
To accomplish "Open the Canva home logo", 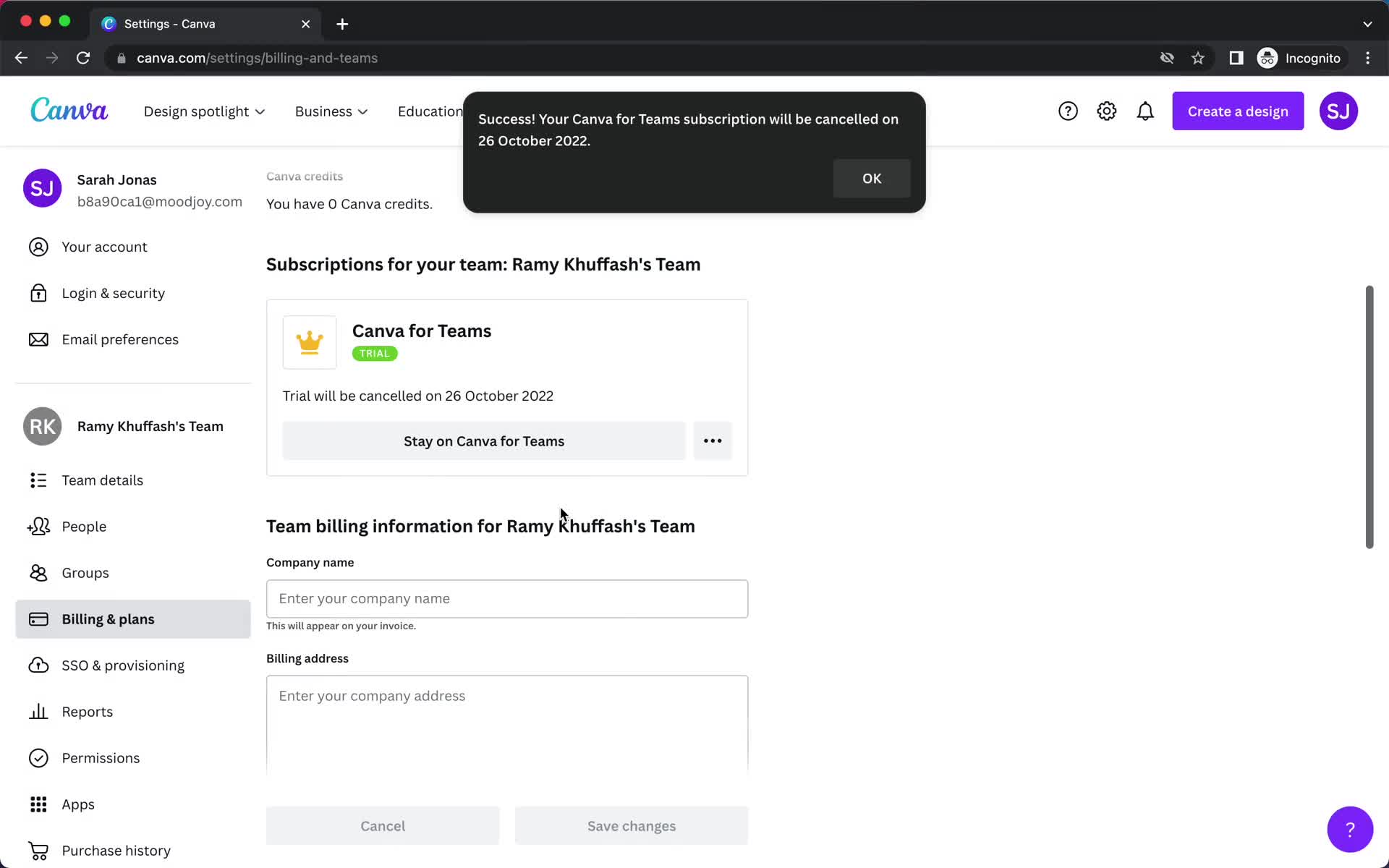I will (x=69, y=111).
